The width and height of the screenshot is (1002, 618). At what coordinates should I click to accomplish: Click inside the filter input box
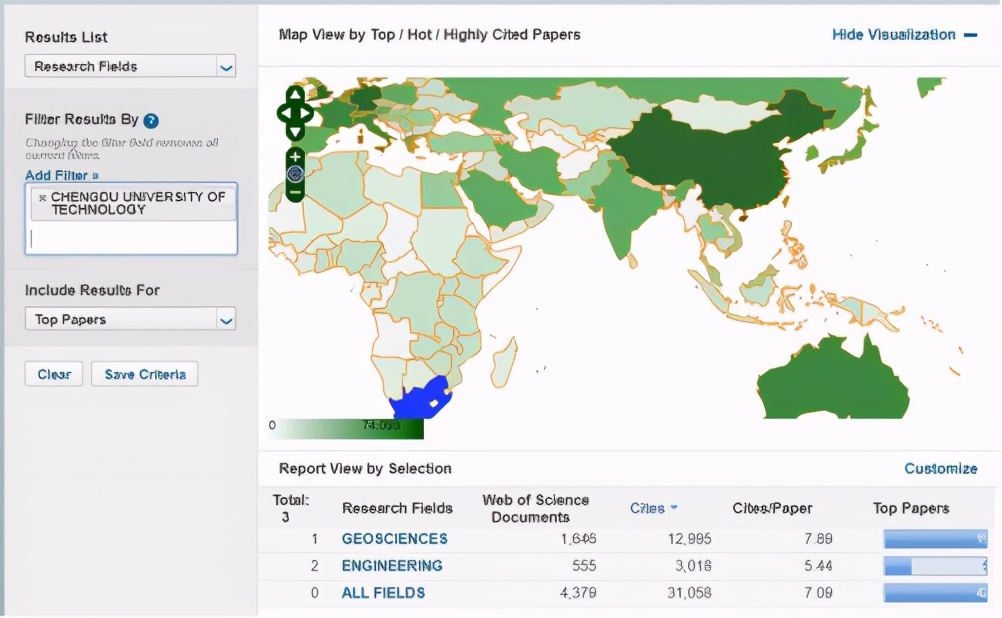(x=131, y=238)
